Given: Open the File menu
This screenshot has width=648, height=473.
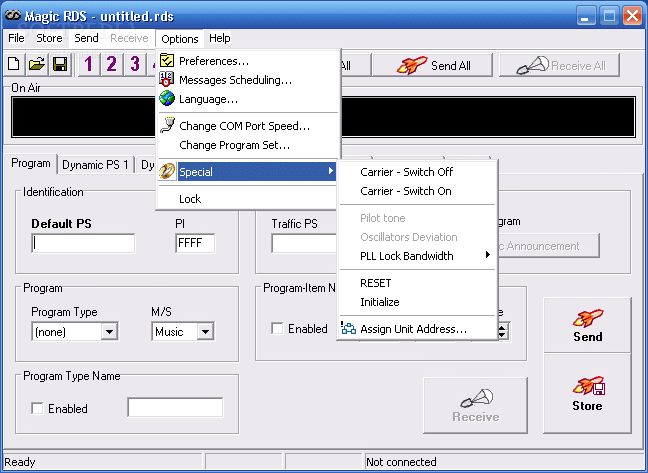Looking at the screenshot, I should 16,38.
